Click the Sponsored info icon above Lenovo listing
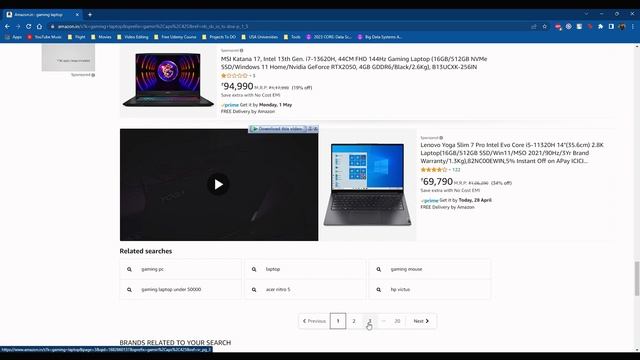Image resolution: width=640 pixels, height=360 pixels. 441,138
